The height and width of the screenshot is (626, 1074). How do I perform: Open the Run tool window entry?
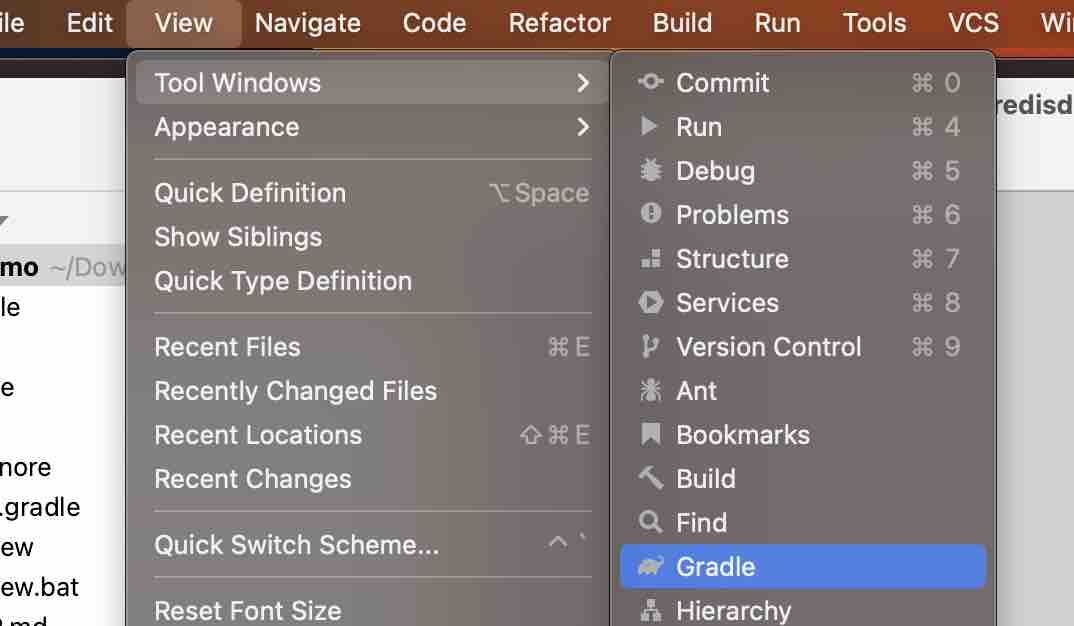(x=699, y=127)
